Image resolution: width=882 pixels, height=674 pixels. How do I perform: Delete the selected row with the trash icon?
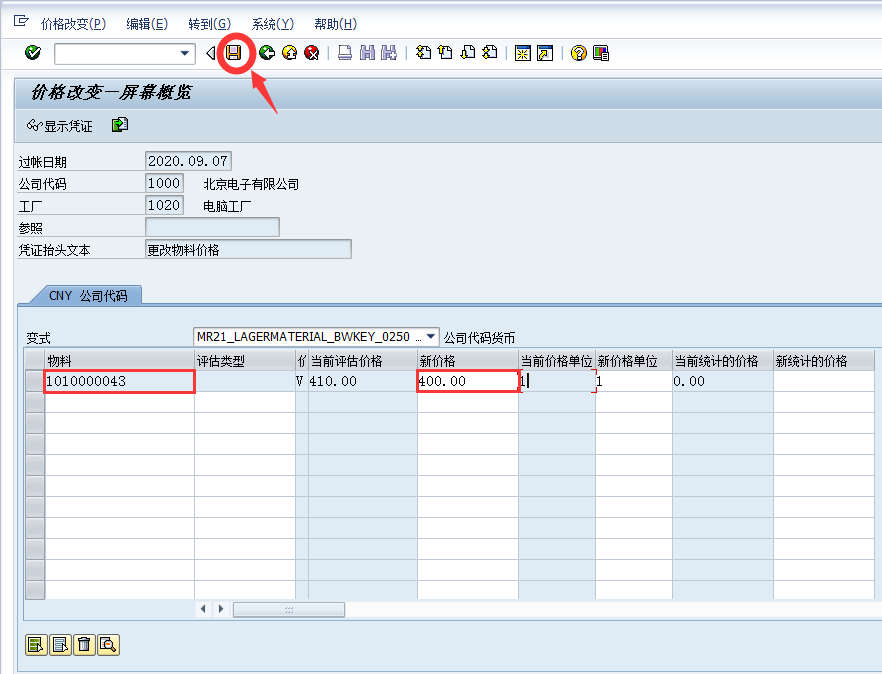click(85, 645)
